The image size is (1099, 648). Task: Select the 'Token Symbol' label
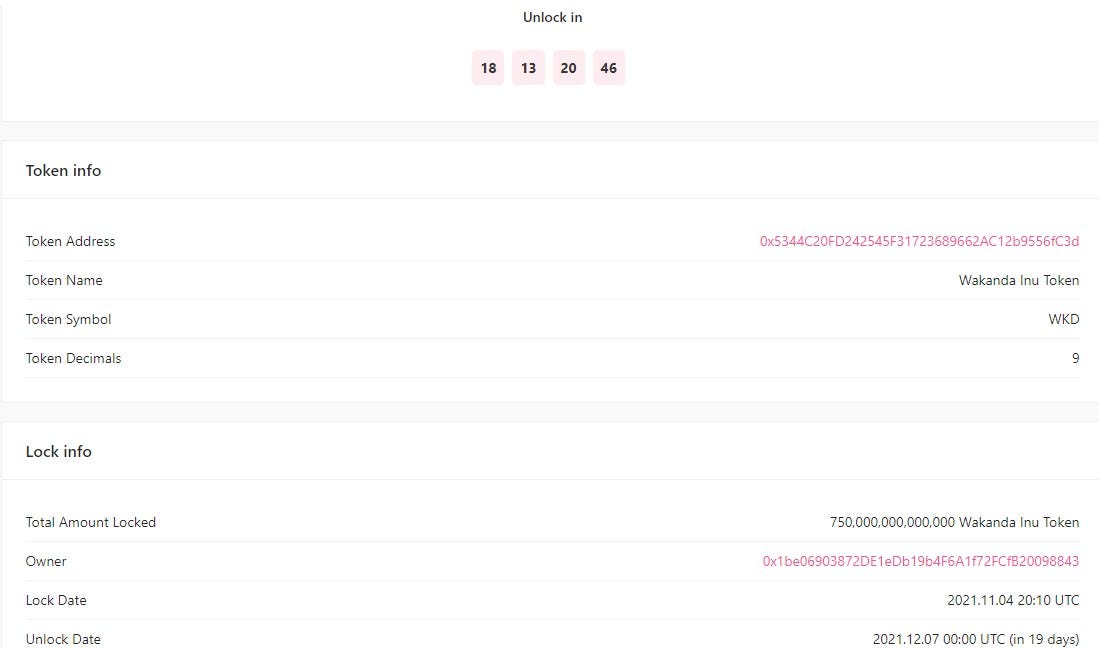68,319
